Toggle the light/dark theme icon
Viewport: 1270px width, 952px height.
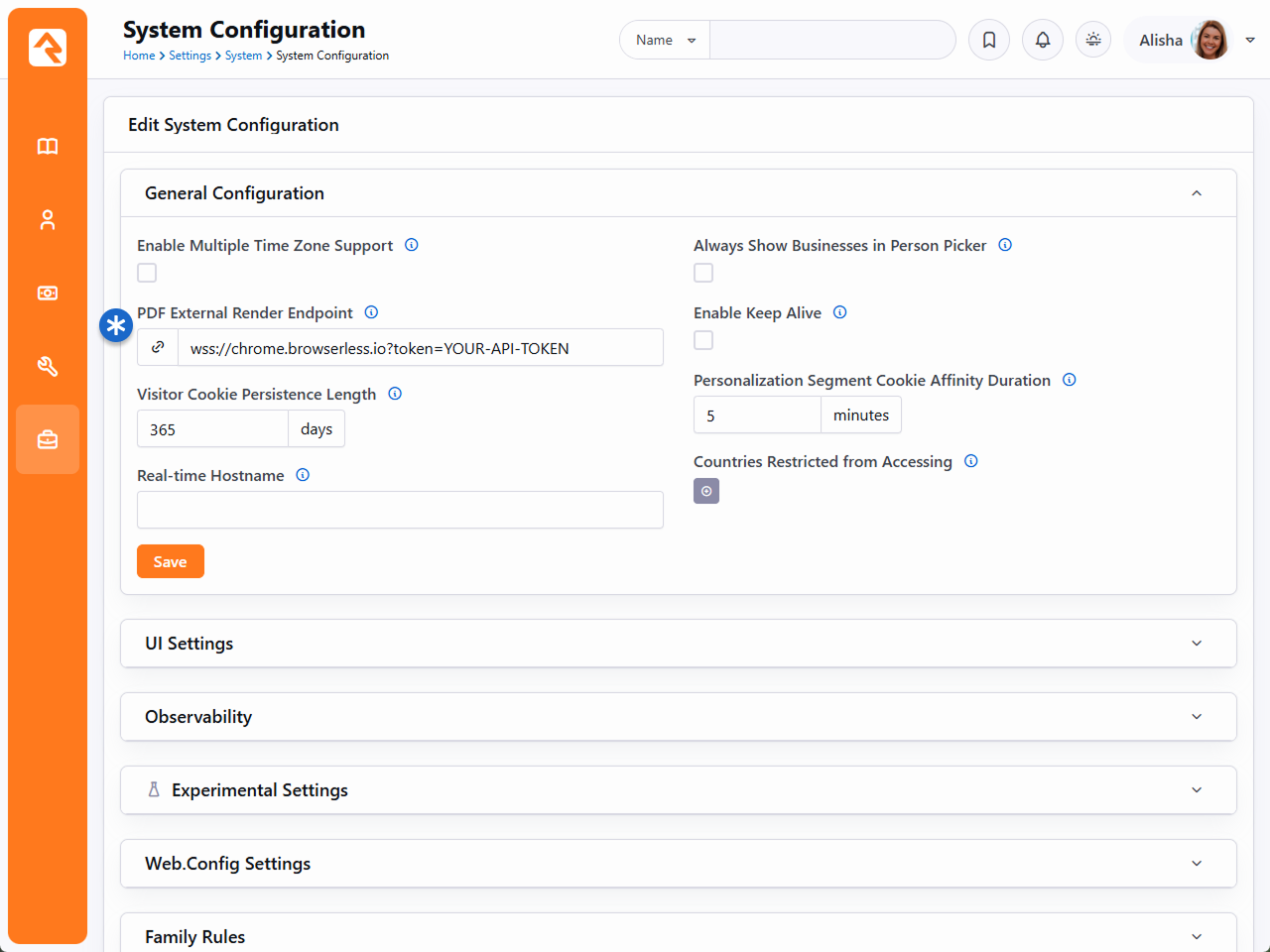[x=1093, y=41]
